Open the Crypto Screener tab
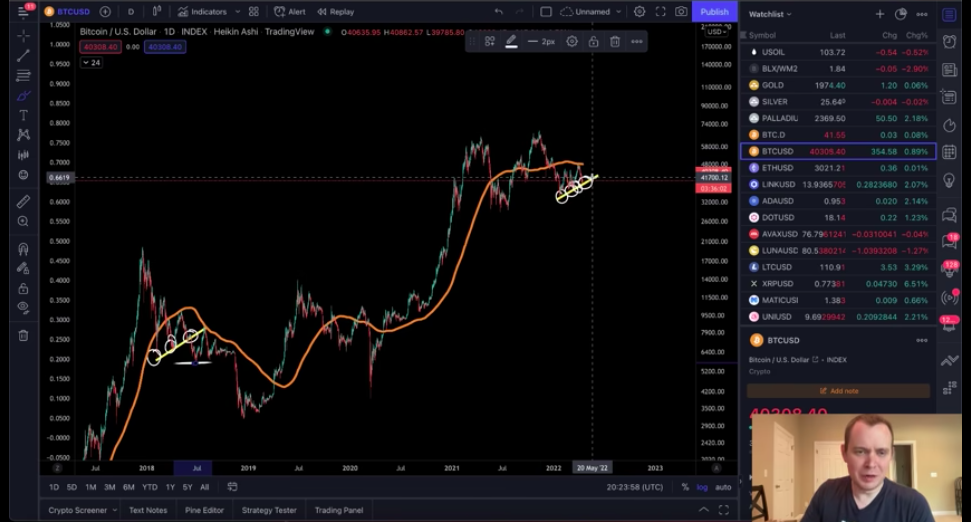Screen dimensions: 971x522 [82, 510]
